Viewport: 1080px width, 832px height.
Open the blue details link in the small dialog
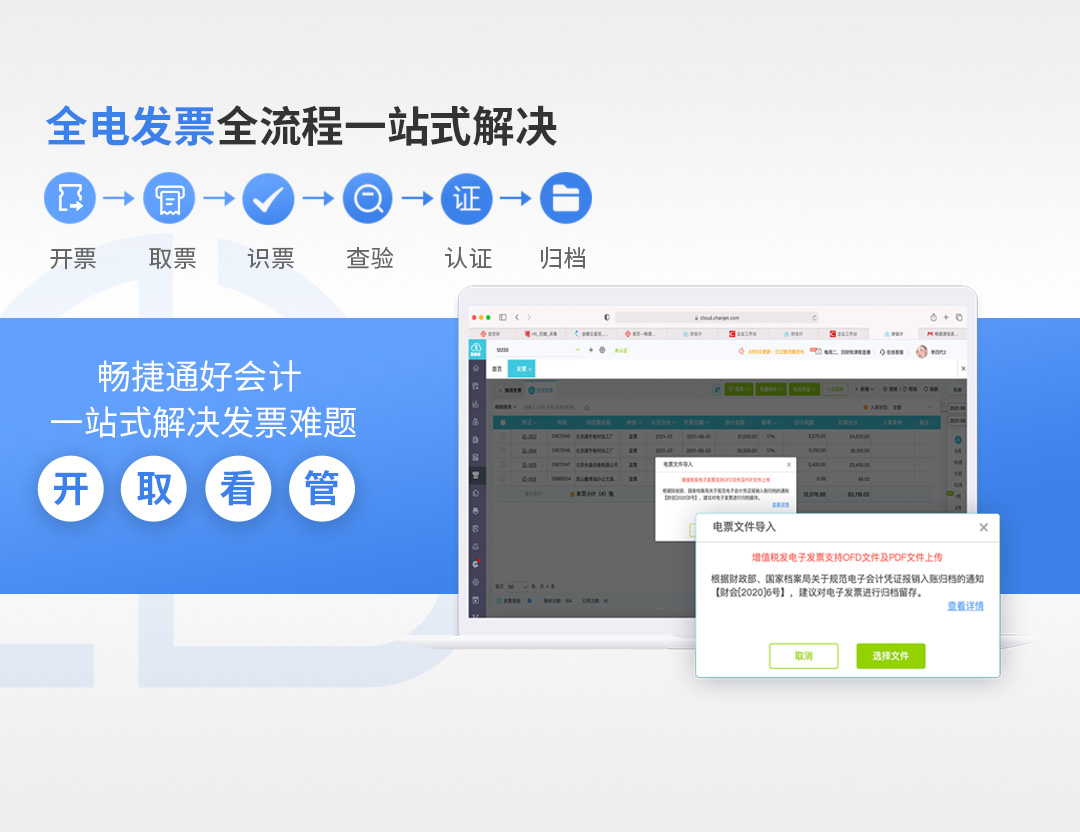(780, 505)
